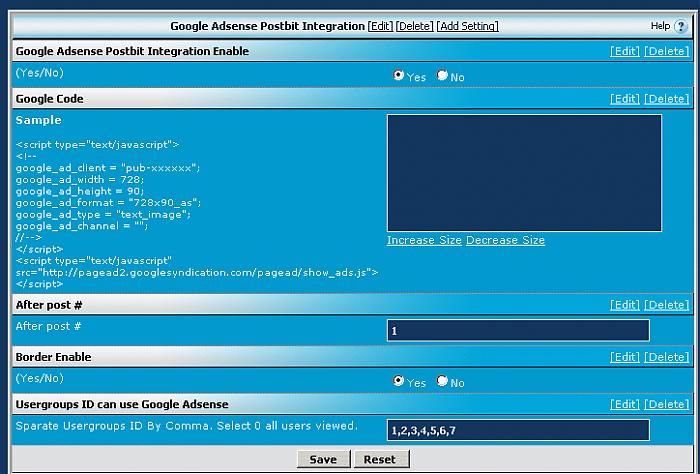Delete the Border Enable setting
The image size is (700, 474).
click(667, 357)
